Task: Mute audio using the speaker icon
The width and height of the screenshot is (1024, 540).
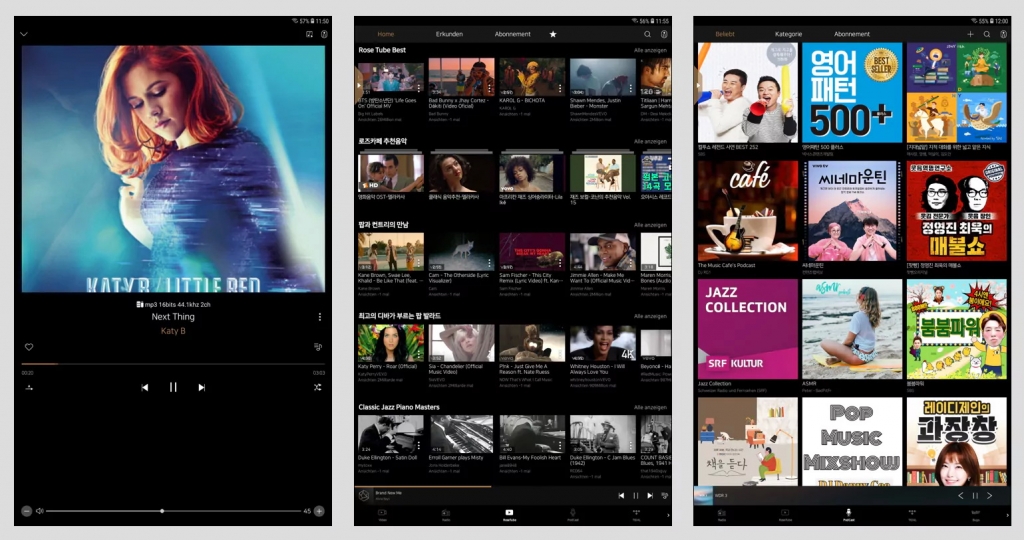Action: click(x=40, y=511)
